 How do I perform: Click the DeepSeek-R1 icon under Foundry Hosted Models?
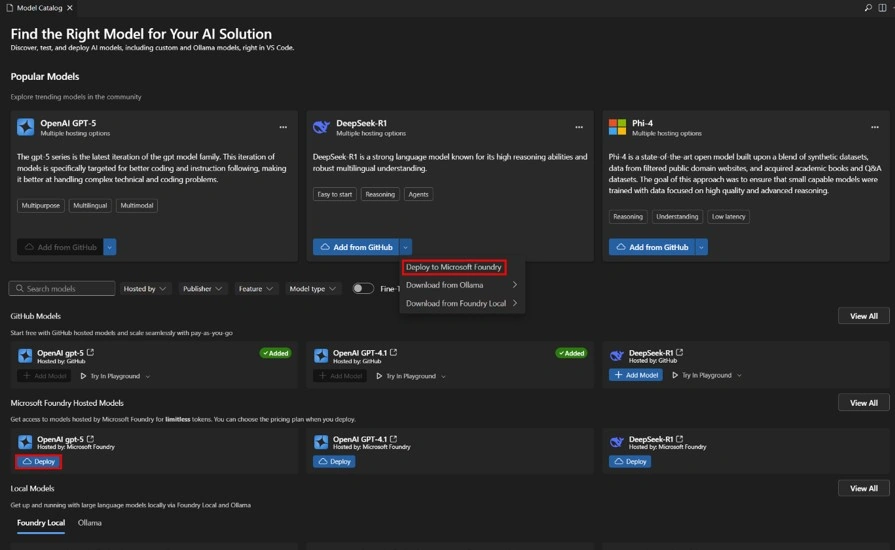616,442
